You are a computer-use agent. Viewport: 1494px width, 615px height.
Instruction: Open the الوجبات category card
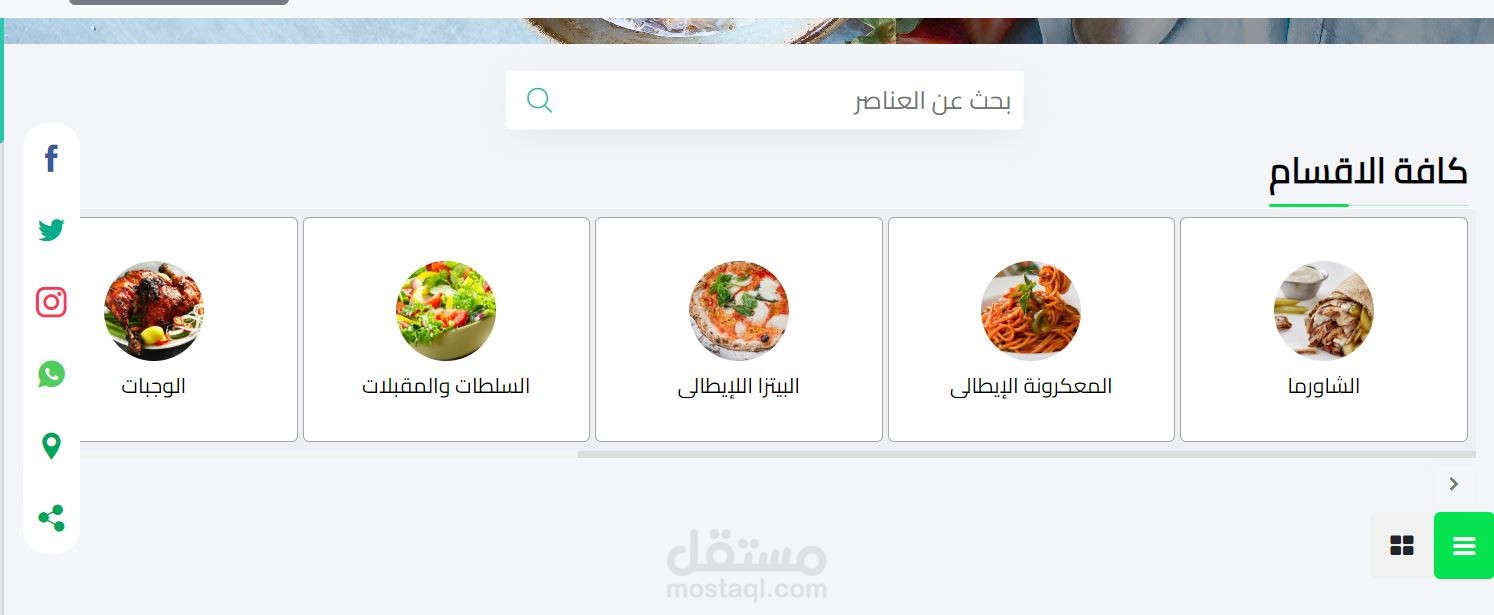click(x=185, y=329)
